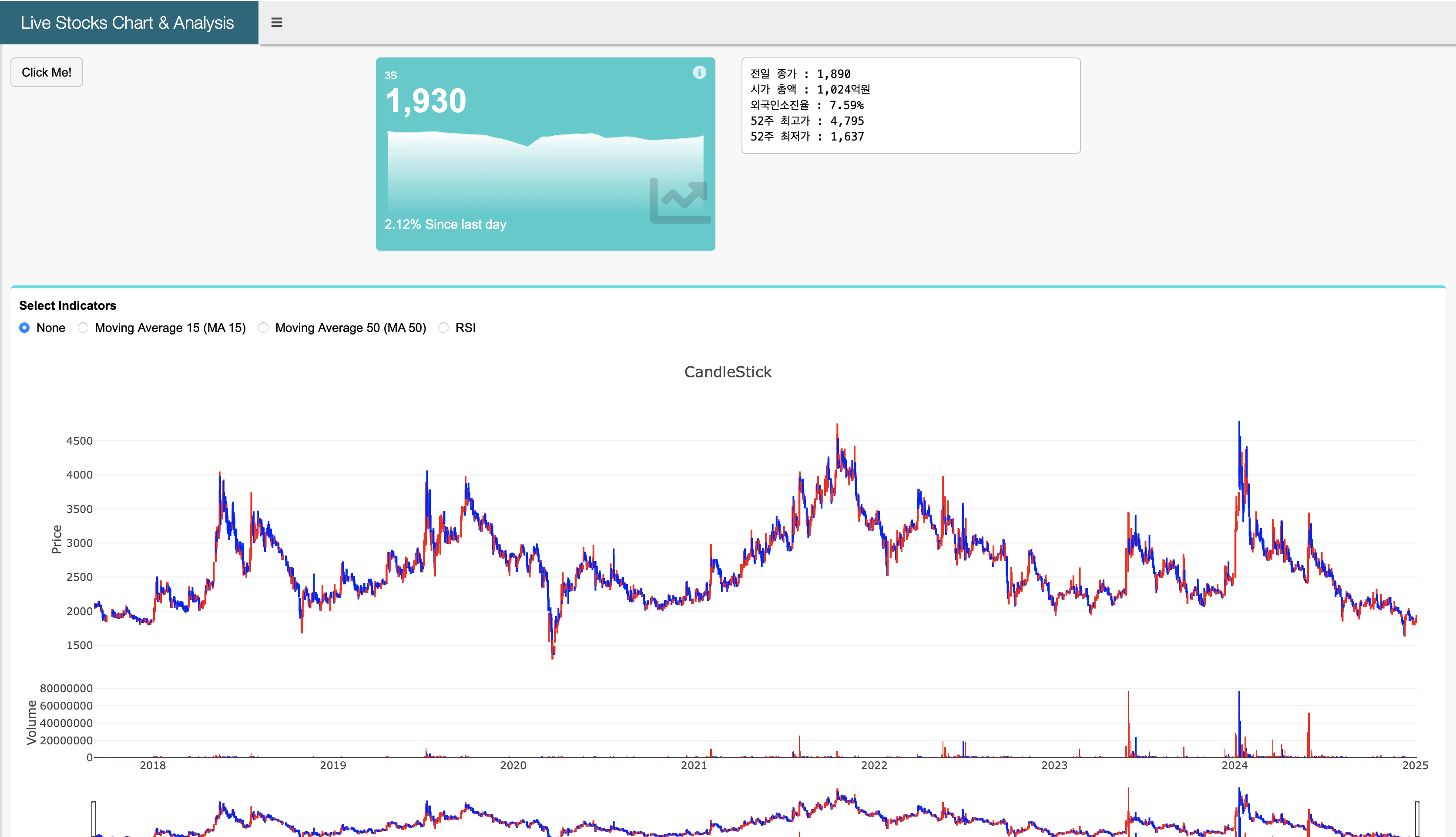The image size is (1456, 837).
Task: Click the Volume axis title
Action: (32, 722)
